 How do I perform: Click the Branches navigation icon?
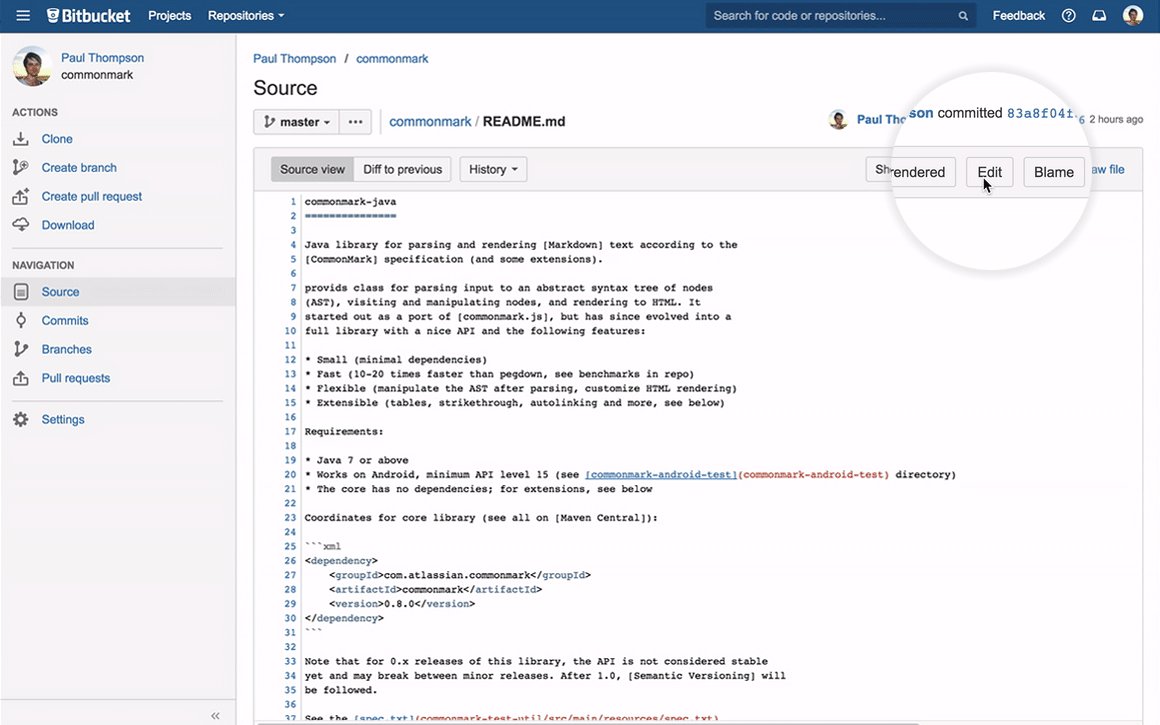tap(21, 349)
